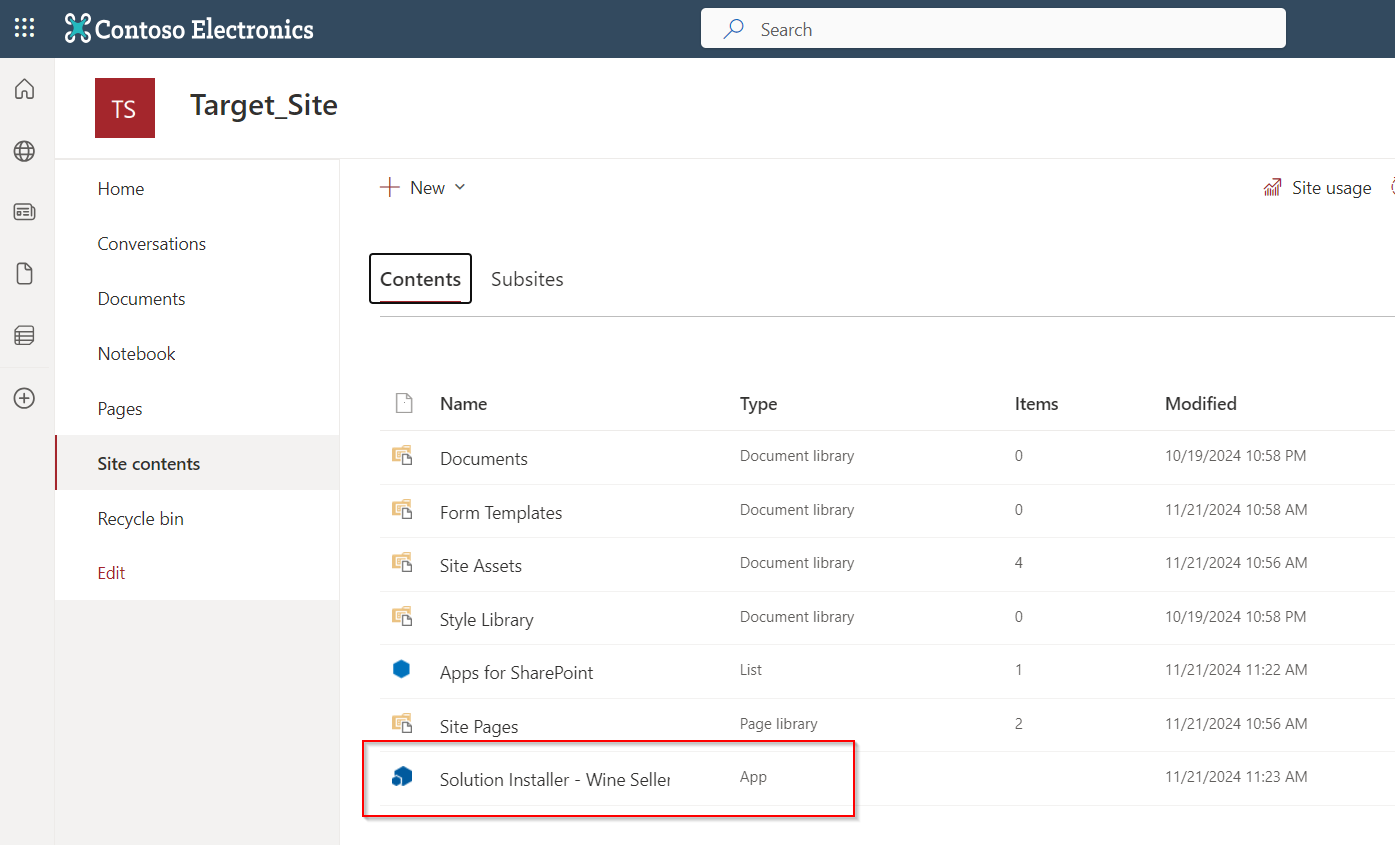Click the Contoso Electronics logo icon
This screenshot has height=845, width=1395.
pos(78,29)
